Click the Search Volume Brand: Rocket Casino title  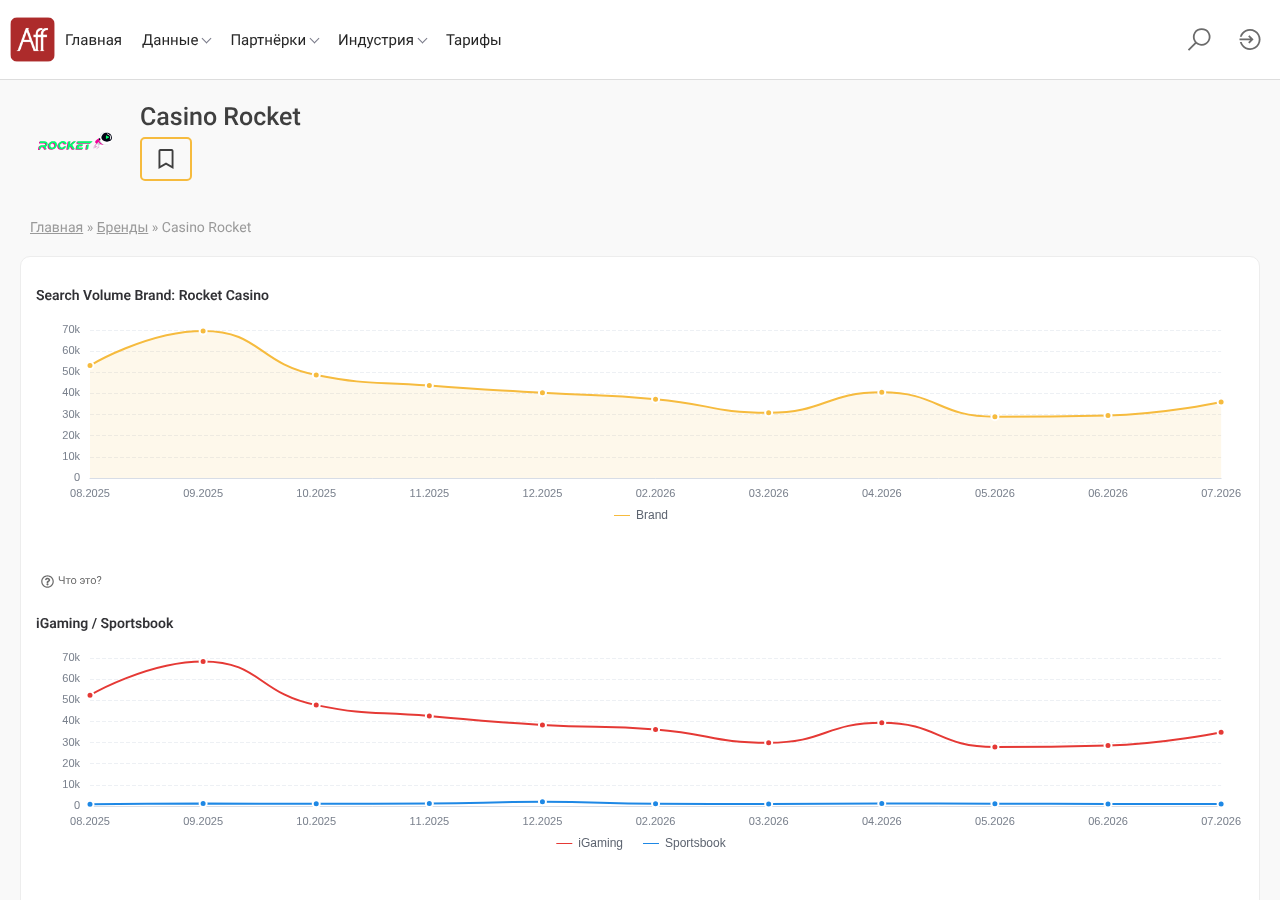click(x=152, y=295)
